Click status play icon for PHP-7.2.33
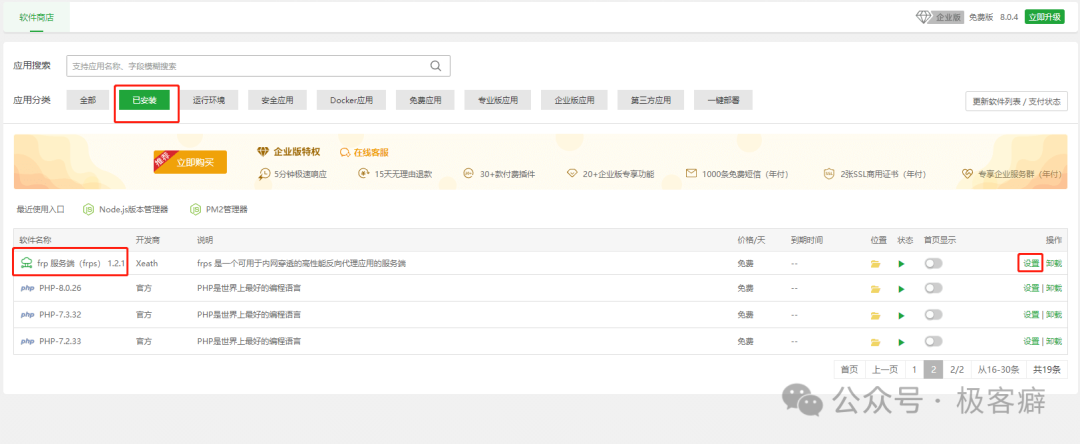 point(901,340)
